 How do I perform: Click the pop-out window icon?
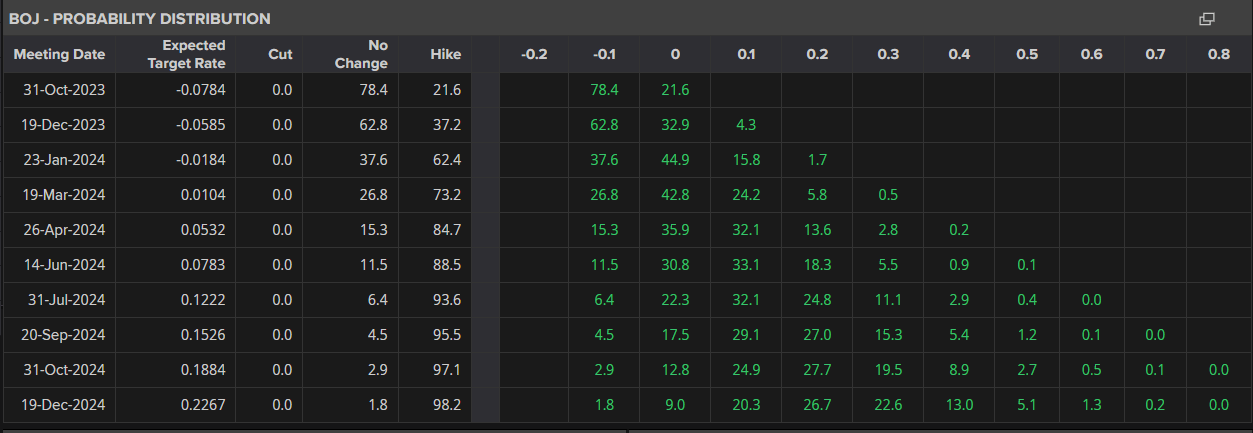(1206, 18)
